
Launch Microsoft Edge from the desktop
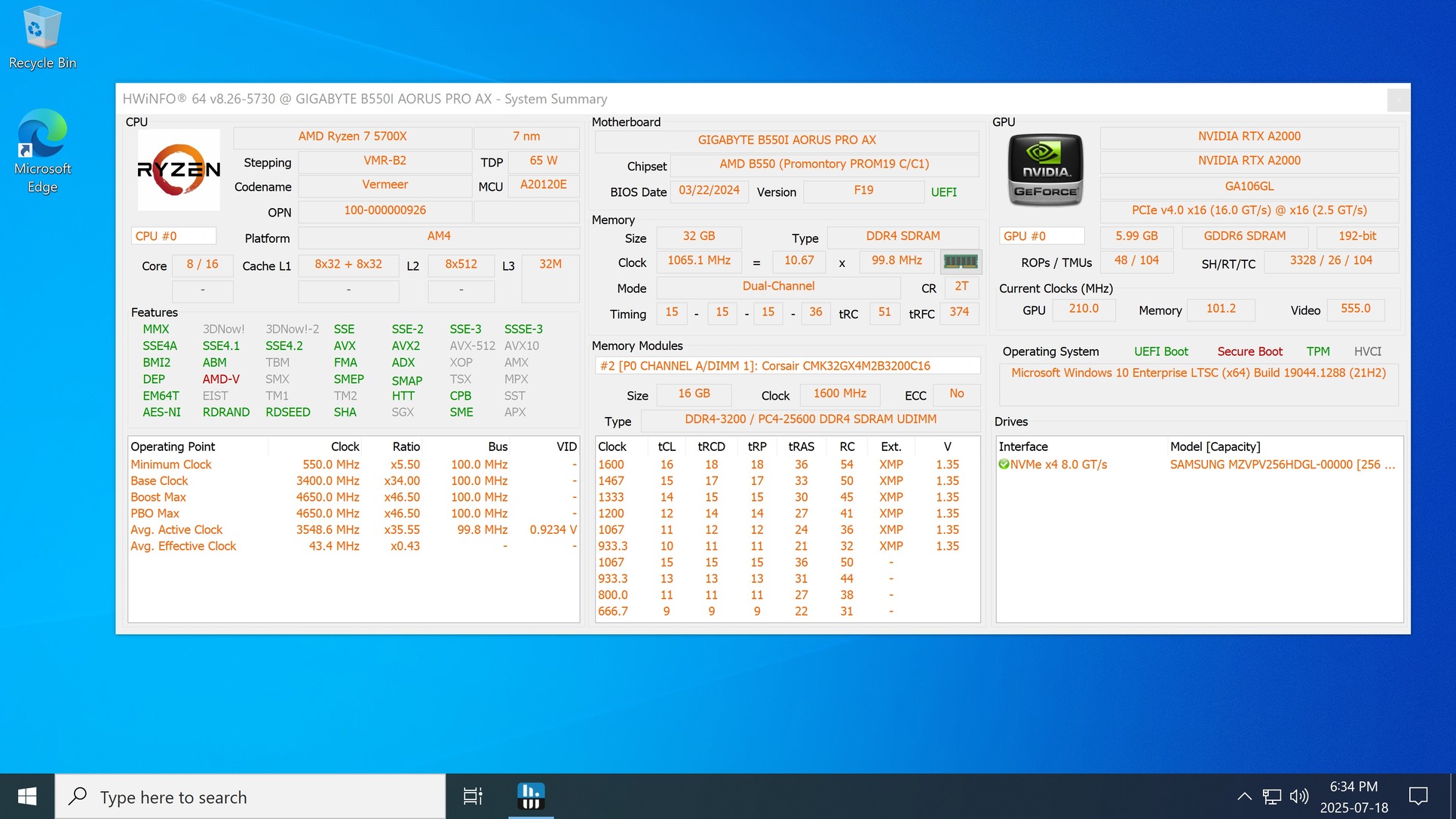point(42,151)
